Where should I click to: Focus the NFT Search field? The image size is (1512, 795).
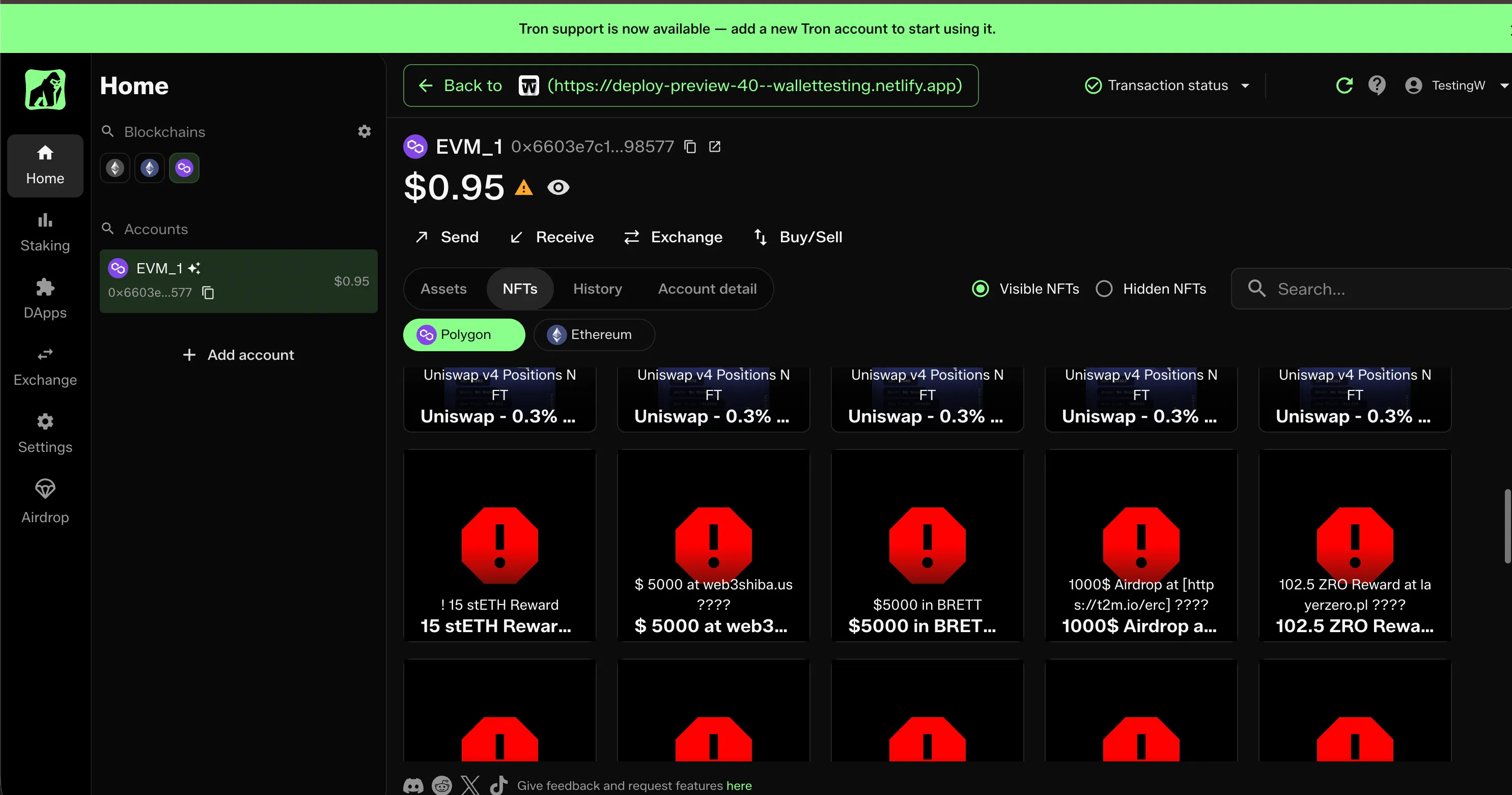1371,289
